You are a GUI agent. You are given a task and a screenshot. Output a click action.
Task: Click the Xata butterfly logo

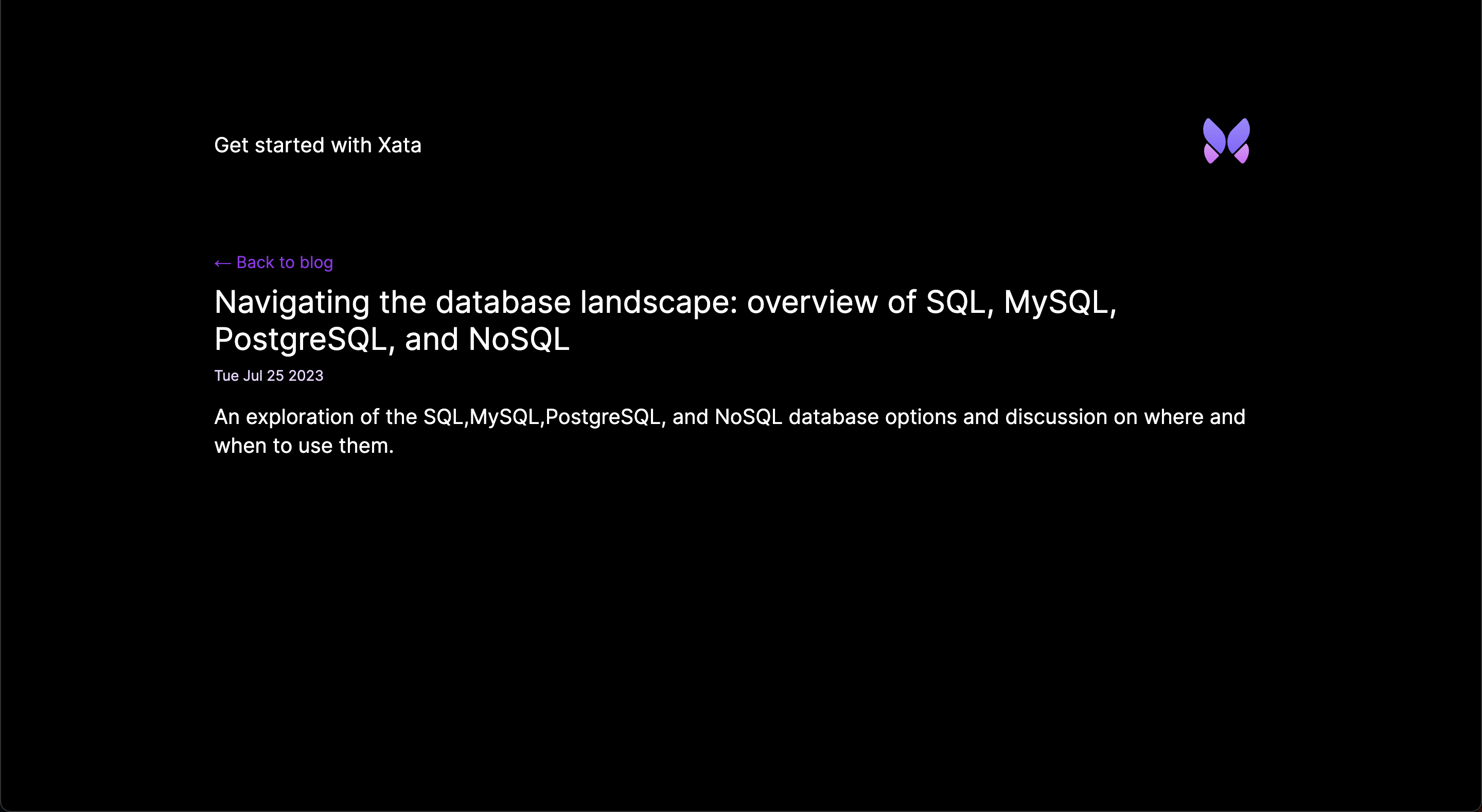coord(1226,141)
